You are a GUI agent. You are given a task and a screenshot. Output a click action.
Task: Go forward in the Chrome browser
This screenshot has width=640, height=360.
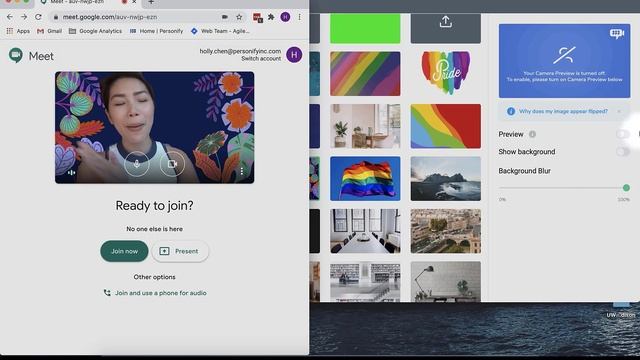tap(24, 17)
